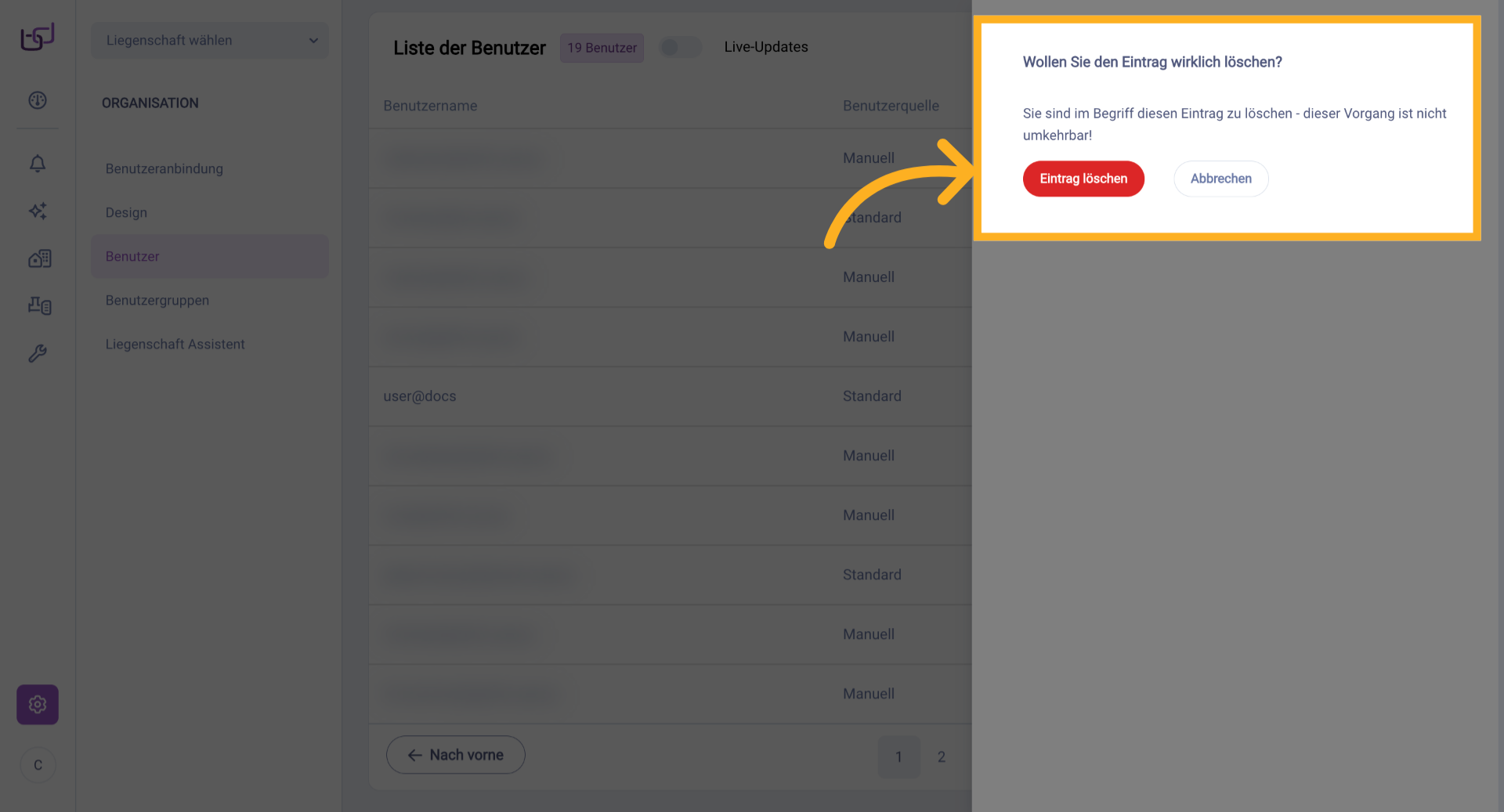
Task: Confirm with Eintrag löschen button
Action: 1083,179
